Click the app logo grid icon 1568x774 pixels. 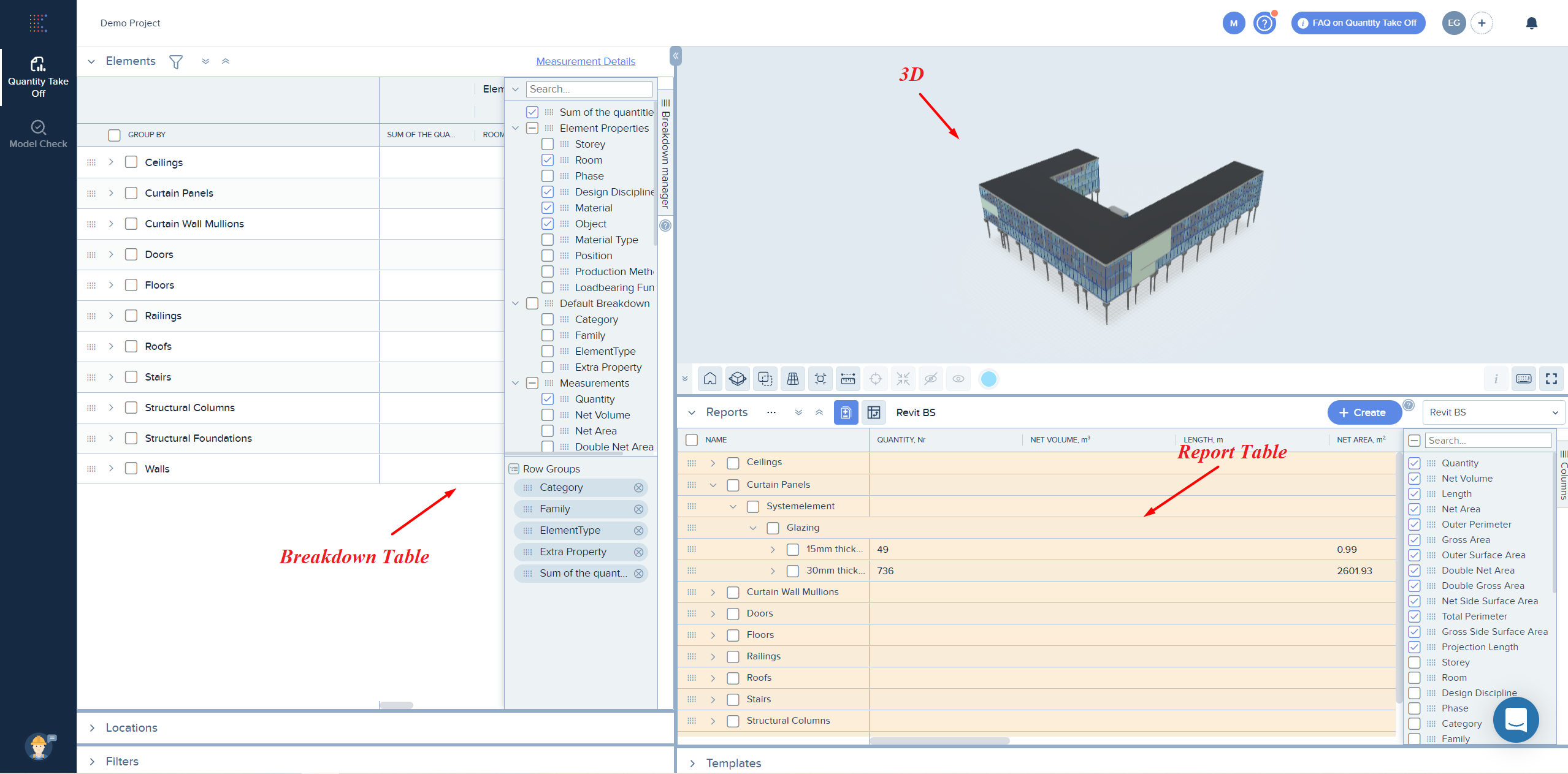click(x=38, y=23)
